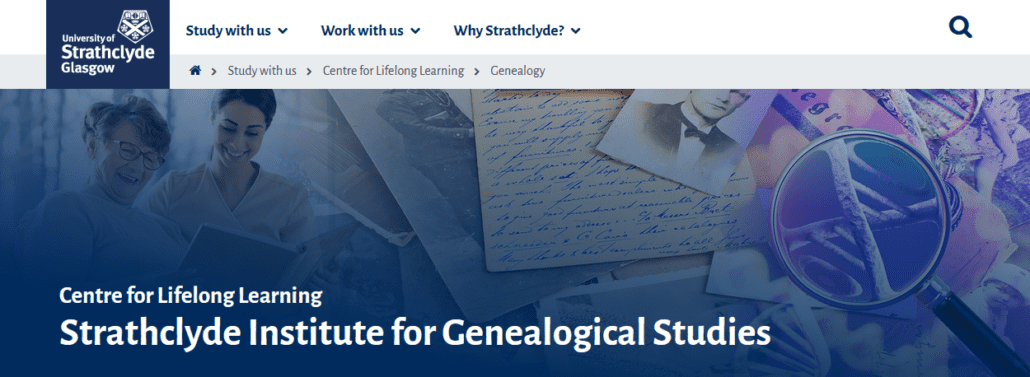
Task: Select the Genealogy breadcrumb item
Action: (x=518, y=70)
